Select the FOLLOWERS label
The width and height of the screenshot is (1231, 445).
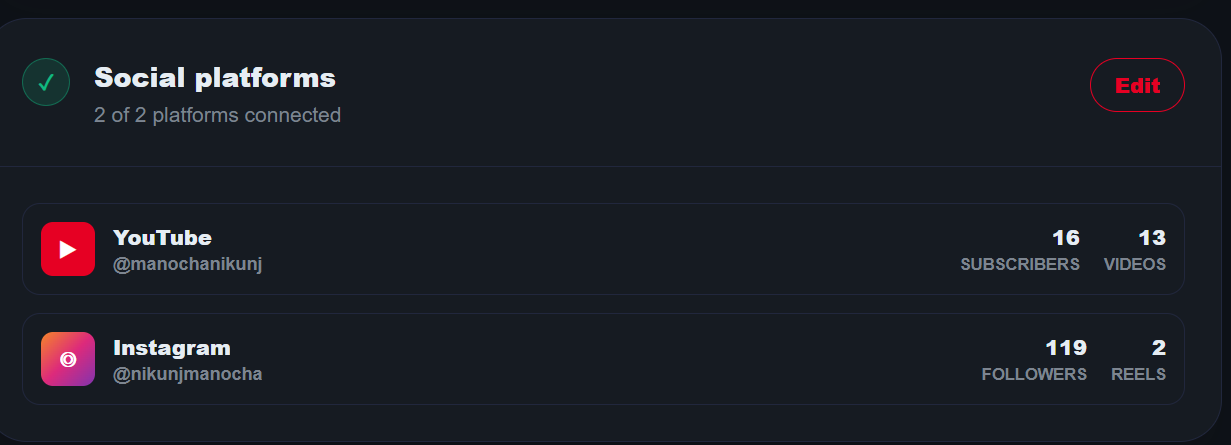click(x=1034, y=375)
